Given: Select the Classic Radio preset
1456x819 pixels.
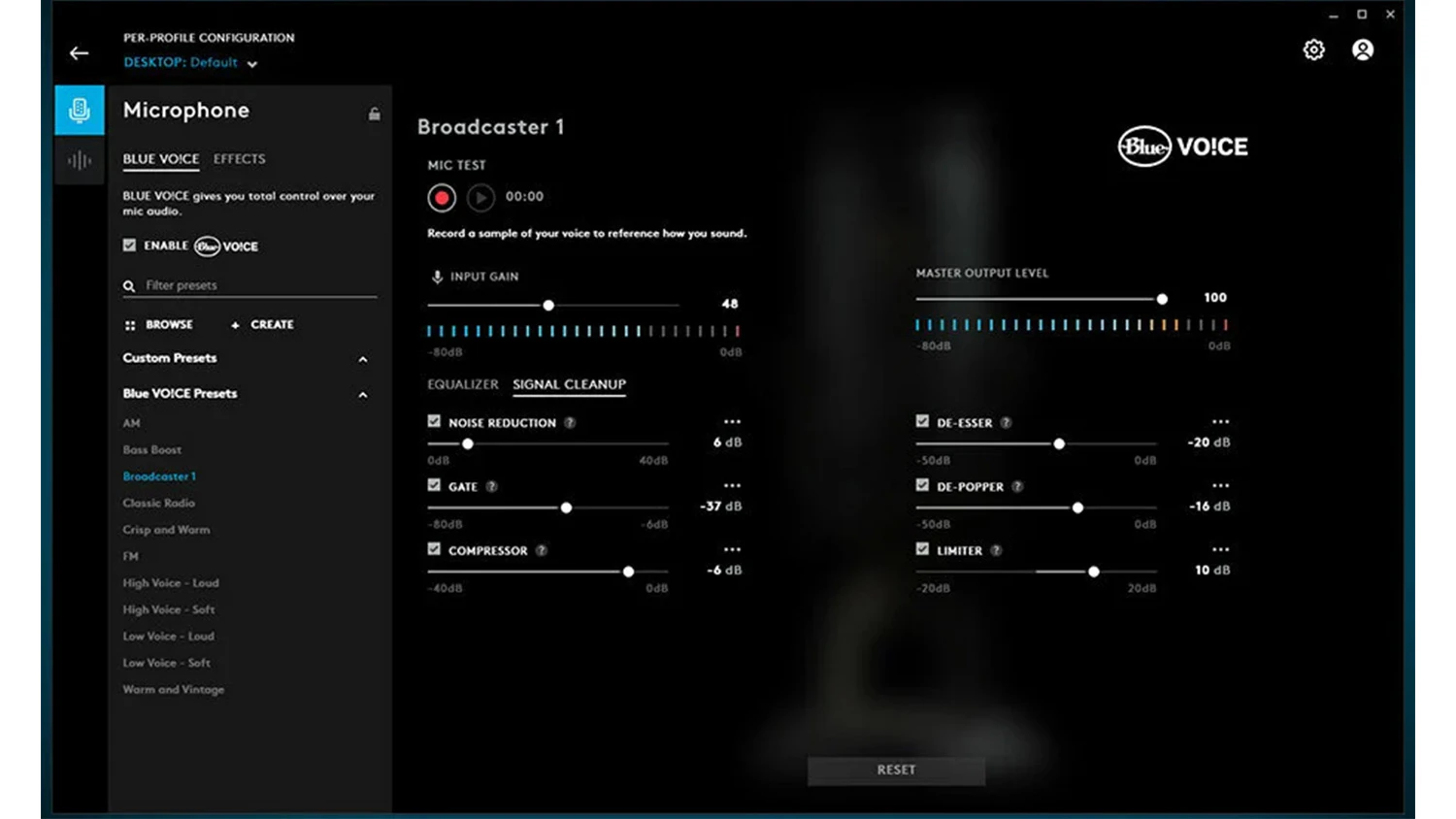Looking at the screenshot, I should click(x=159, y=504).
